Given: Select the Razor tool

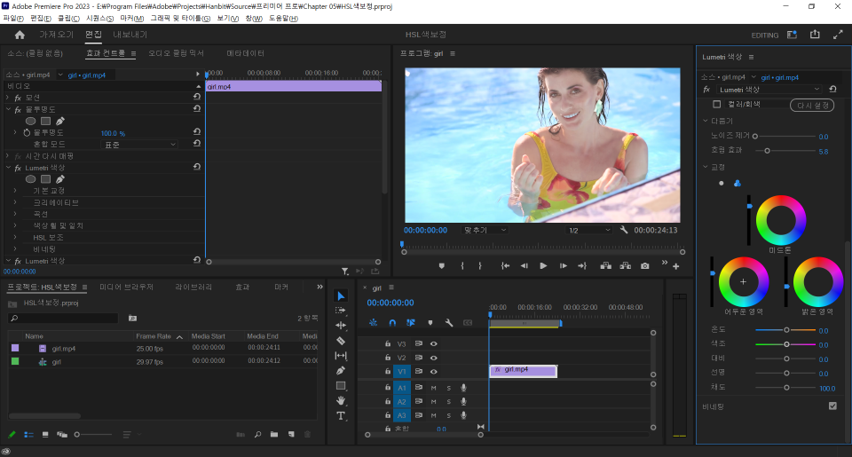Looking at the screenshot, I should point(341,341).
